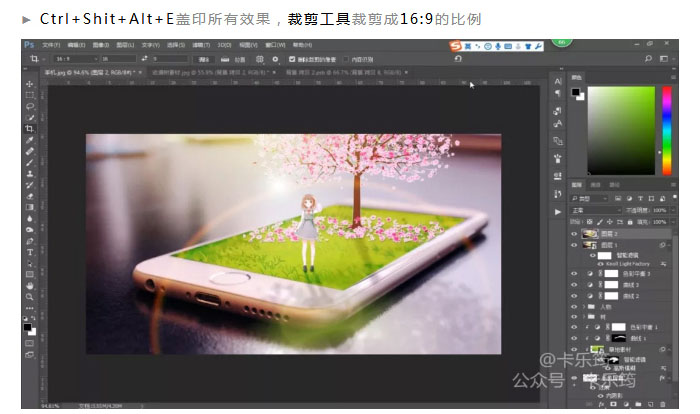Open the crop overlay grid options
Image resolution: width=700 pixels, height=414 pixels.
point(260,59)
